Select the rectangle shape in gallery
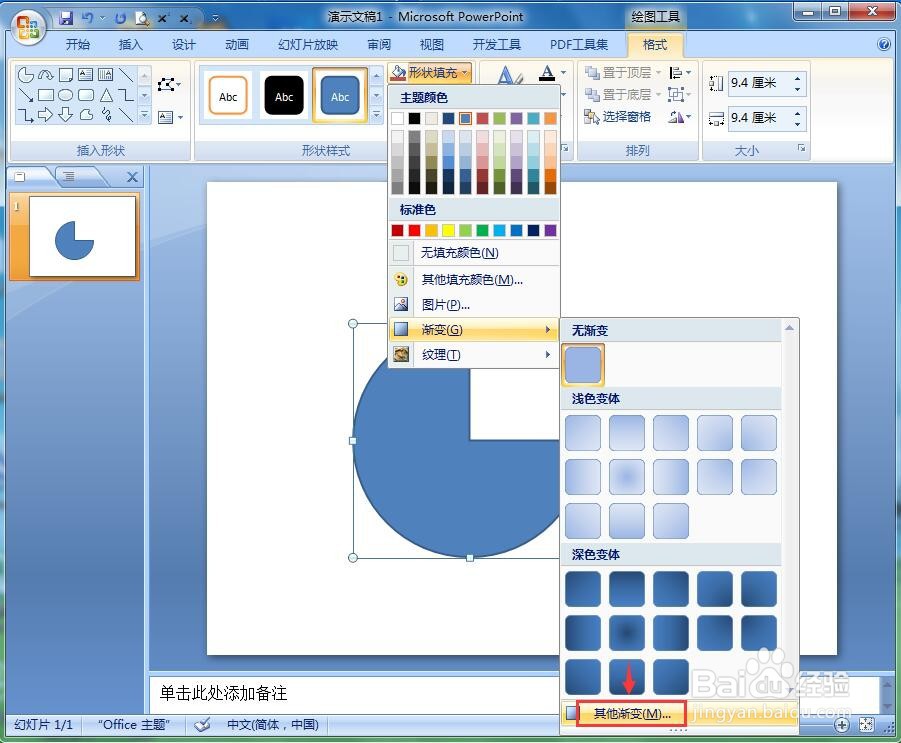 point(45,95)
